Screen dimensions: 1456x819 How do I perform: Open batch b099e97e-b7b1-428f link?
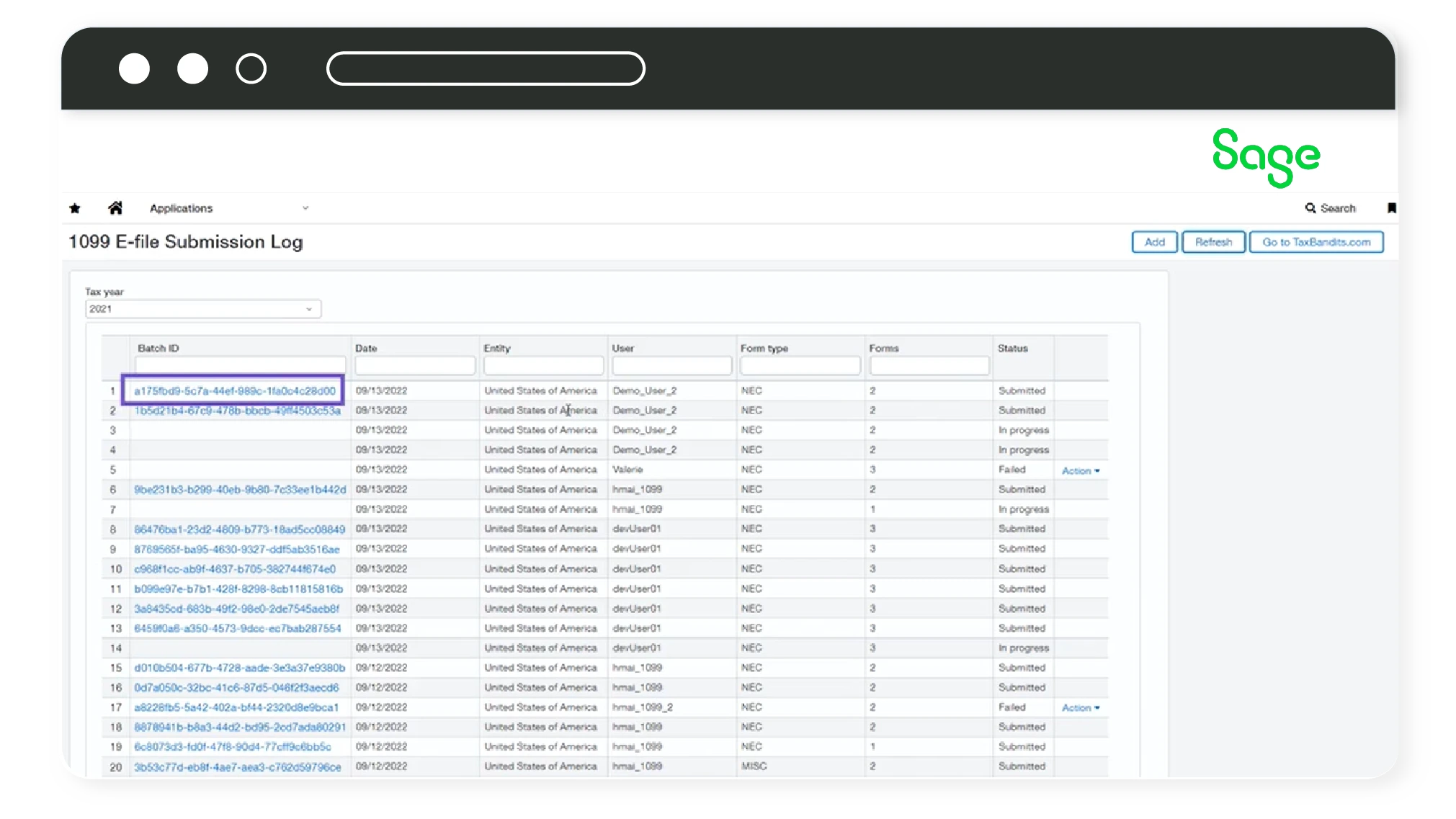(238, 588)
